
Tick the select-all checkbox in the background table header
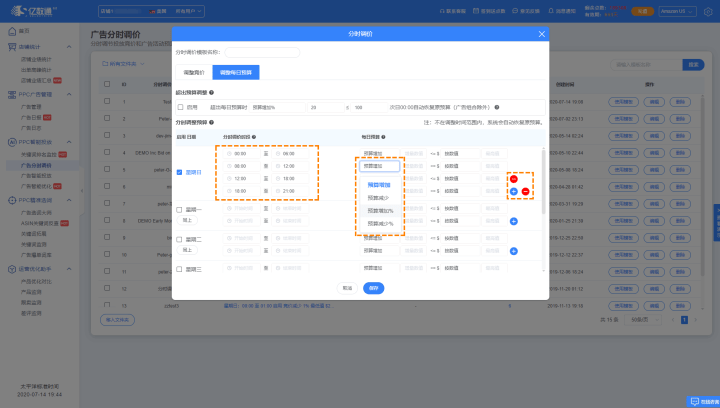107,84
